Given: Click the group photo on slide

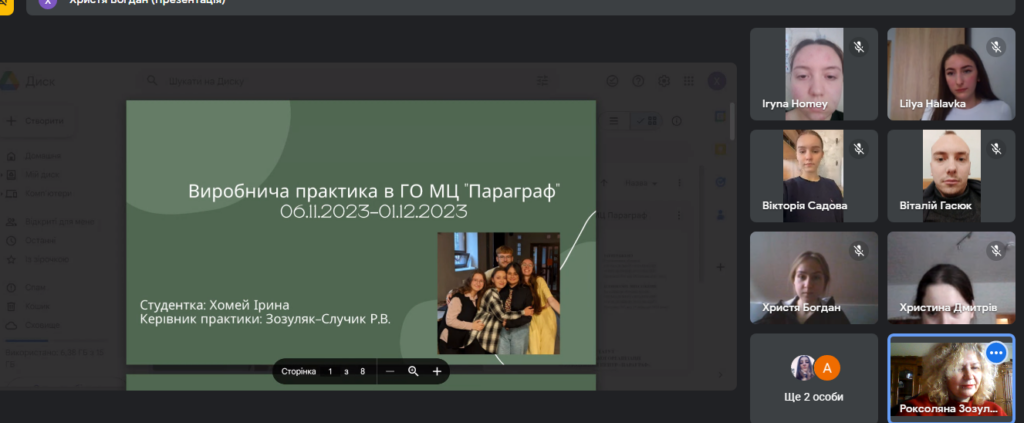Looking at the screenshot, I should (x=498, y=293).
